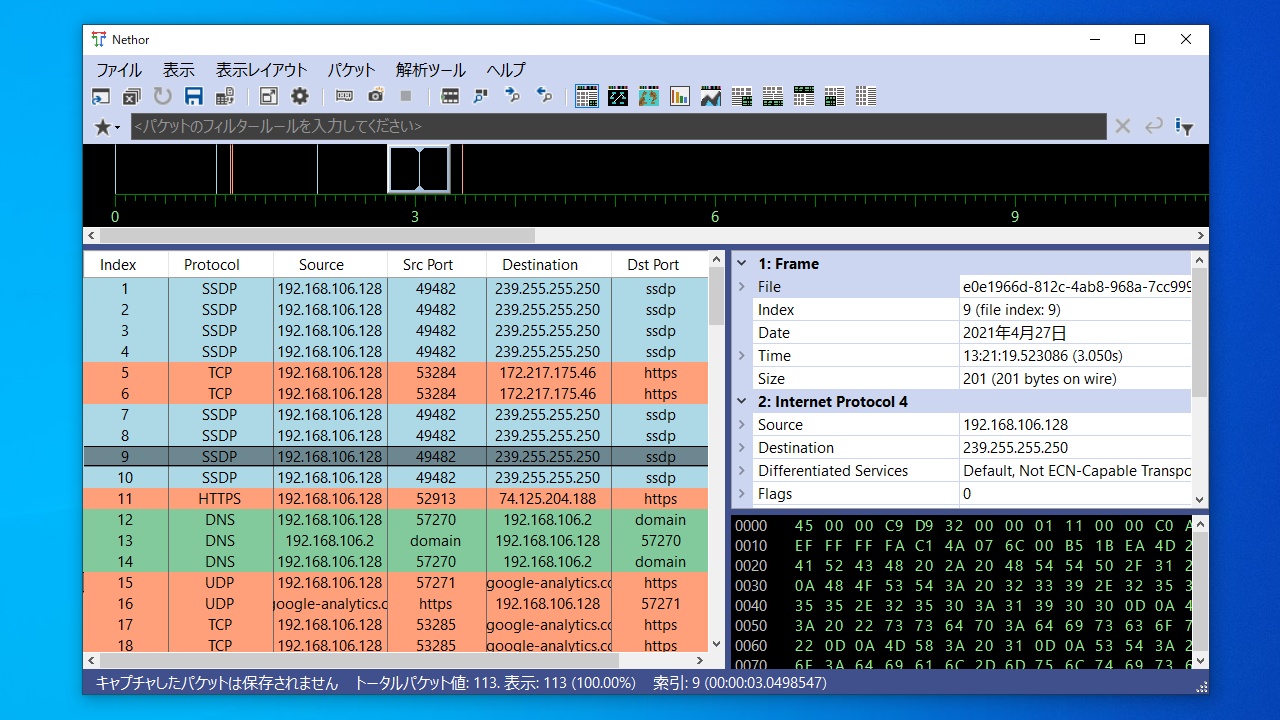Click the network interface capture icon
Screen dimensions: 1280x720
344,96
